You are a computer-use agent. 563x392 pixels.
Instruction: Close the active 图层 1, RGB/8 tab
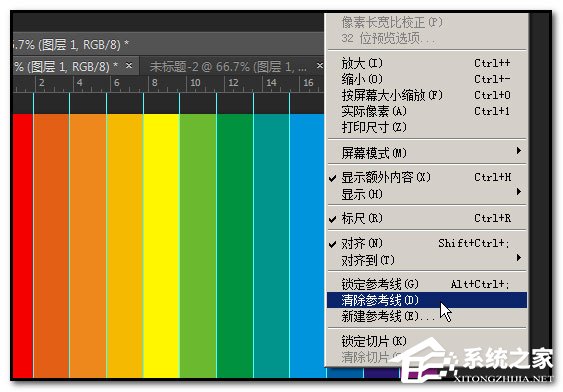pyautogui.click(x=129, y=66)
